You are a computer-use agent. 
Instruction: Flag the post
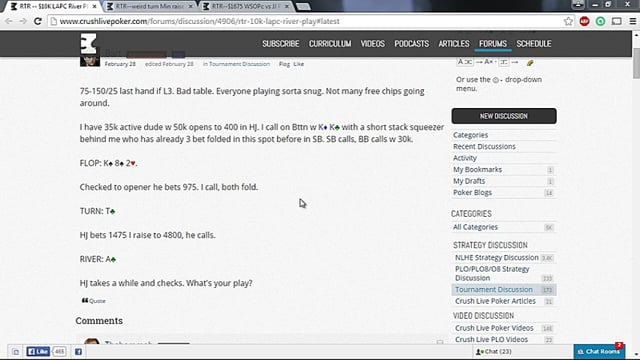(284, 64)
